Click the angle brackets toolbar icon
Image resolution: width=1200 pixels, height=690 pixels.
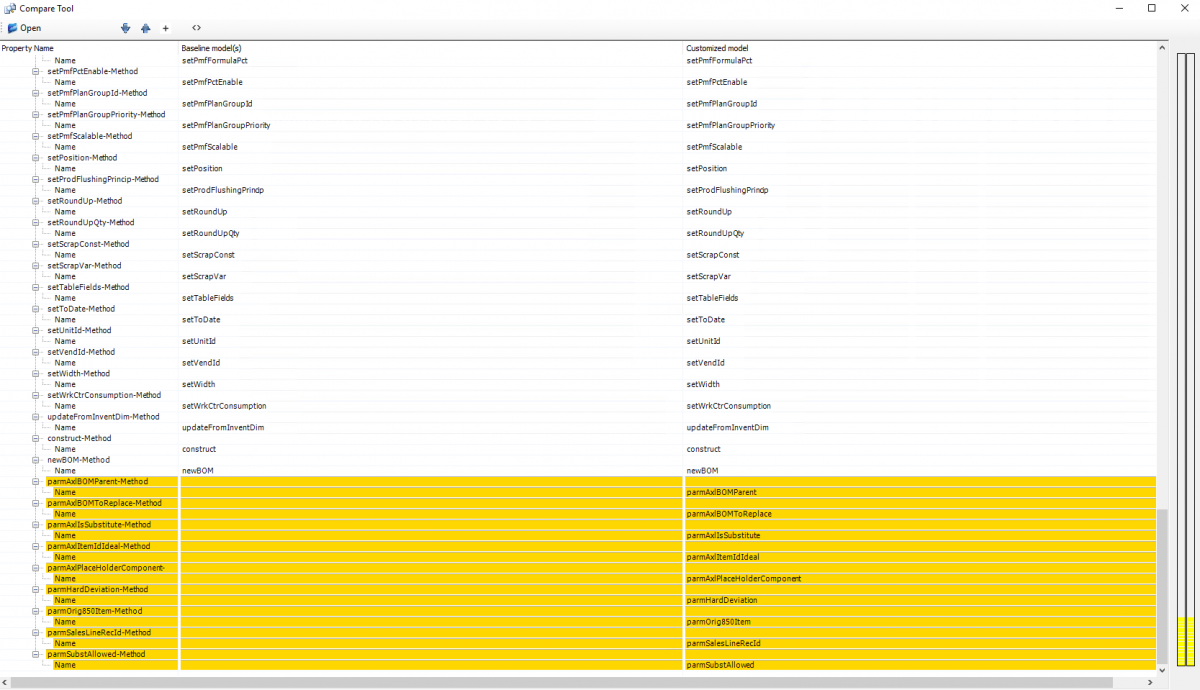click(196, 28)
